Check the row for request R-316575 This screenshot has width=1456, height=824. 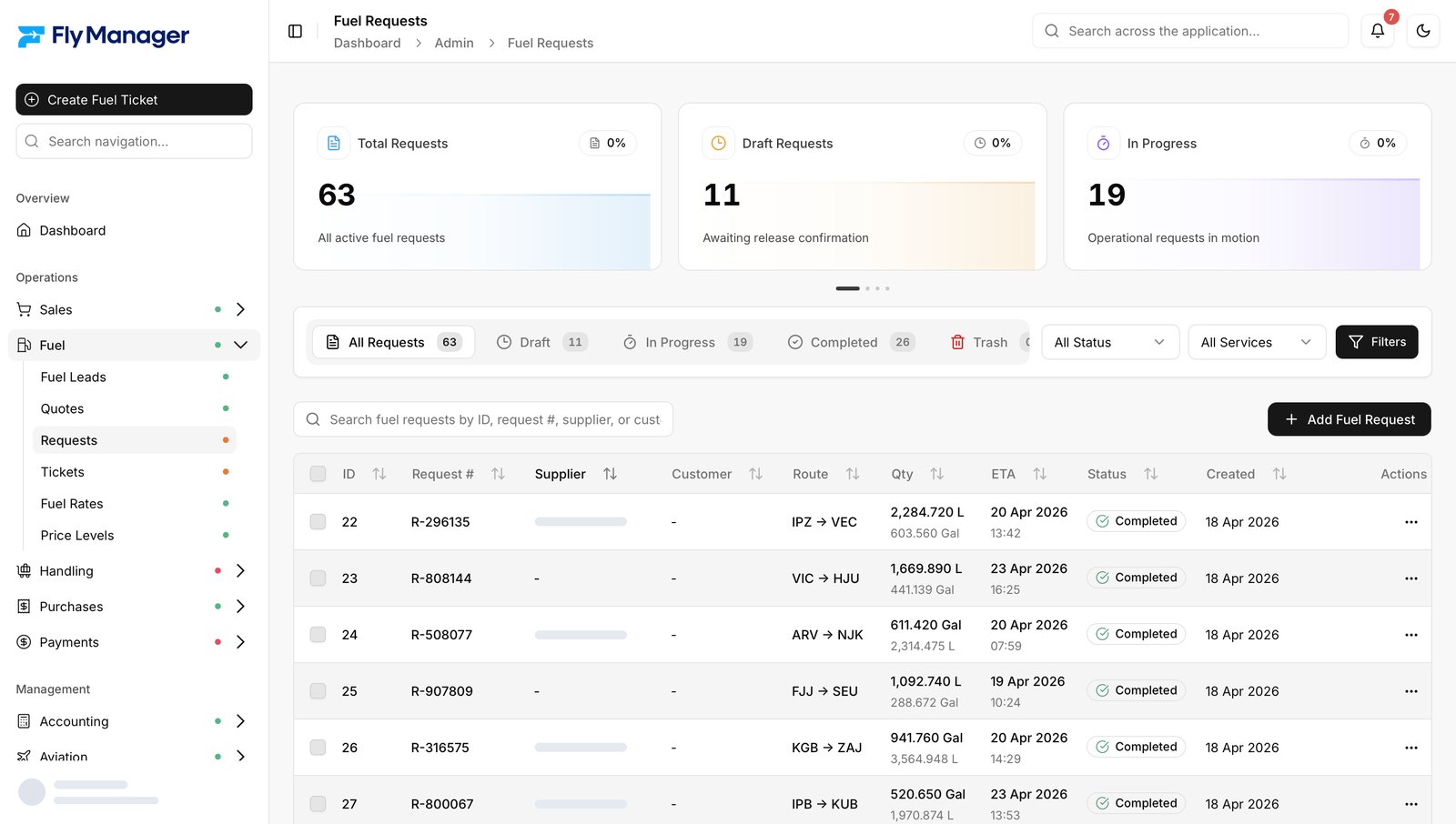click(318, 748)
